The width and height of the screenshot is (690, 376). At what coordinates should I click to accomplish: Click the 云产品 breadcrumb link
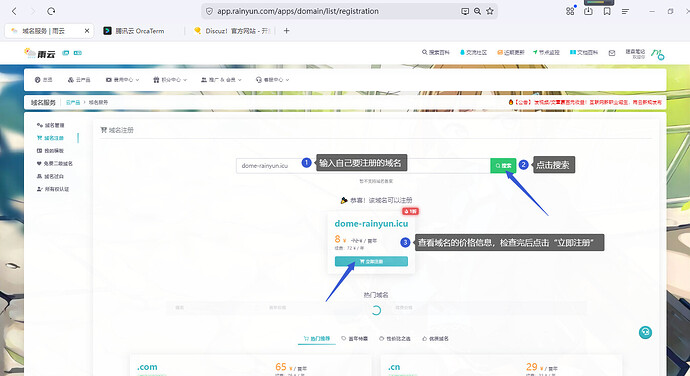coord(73,102)
